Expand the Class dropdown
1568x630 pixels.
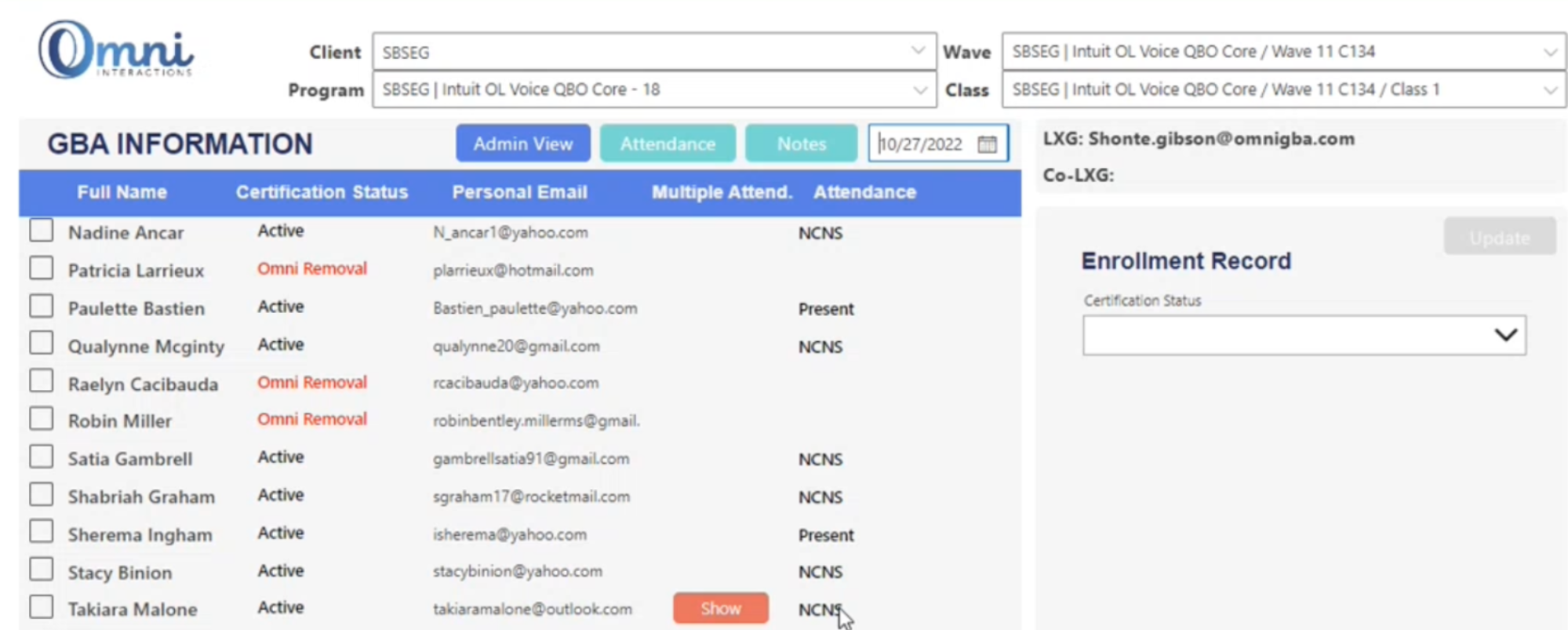[x=1284, y=89]
